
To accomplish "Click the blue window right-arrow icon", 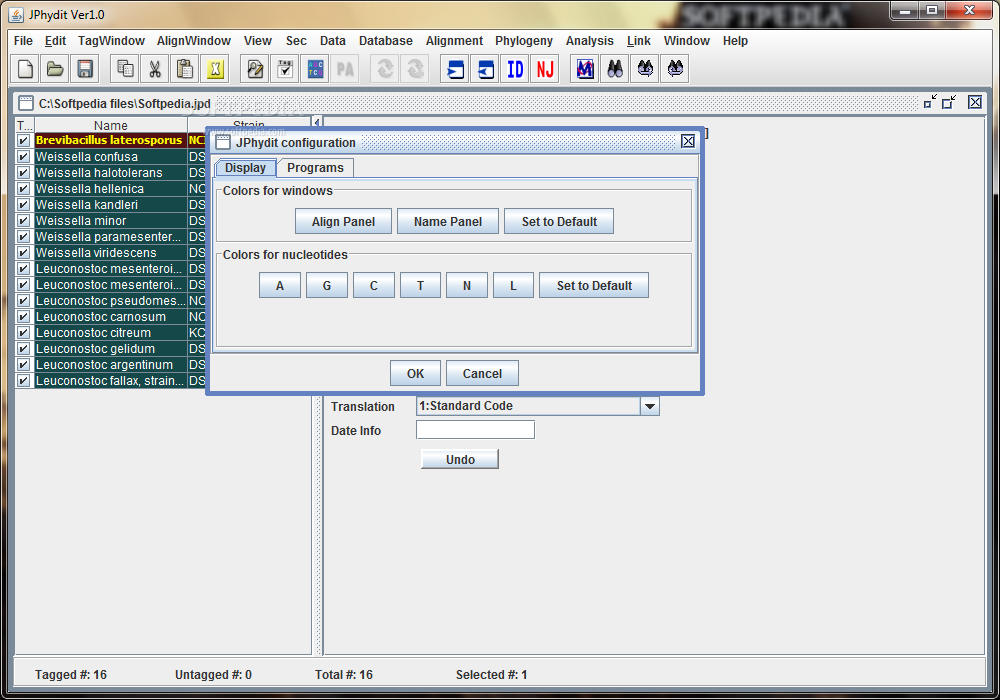I will pos(455,69).
